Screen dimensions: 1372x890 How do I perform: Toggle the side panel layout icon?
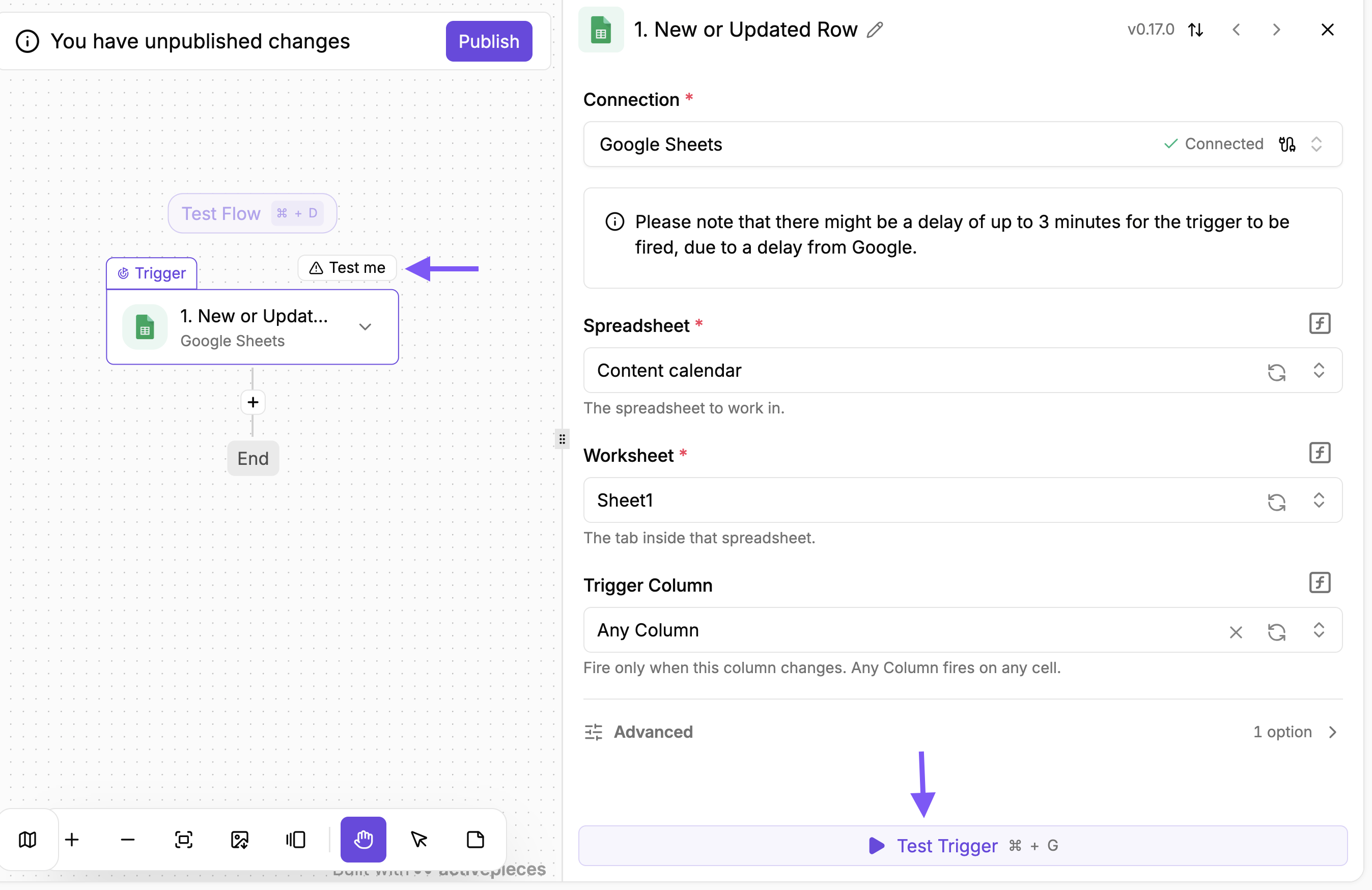(295, 839)
